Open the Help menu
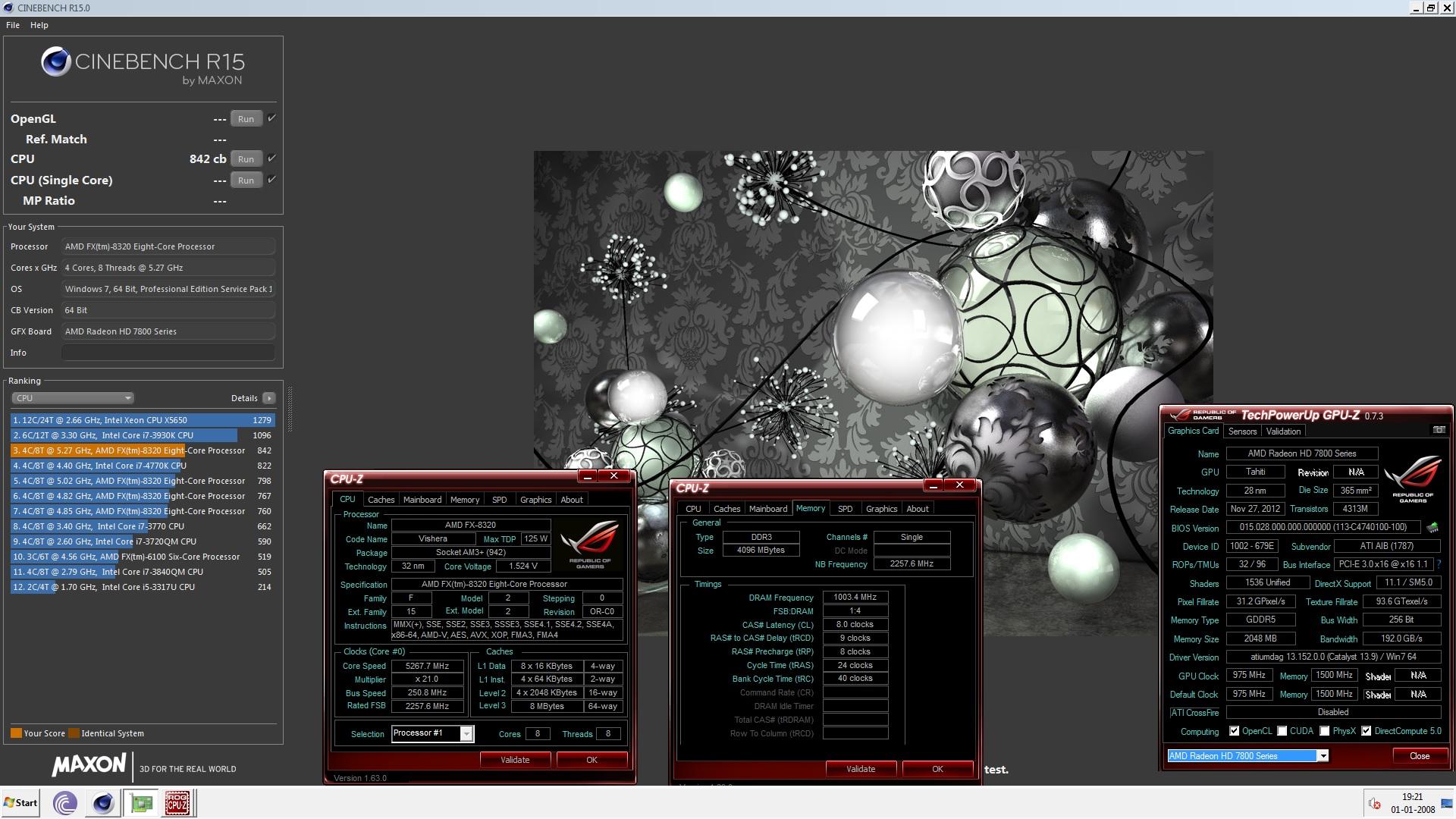The width and height of the screenshot is (1456, 819). tap(39, 25)
